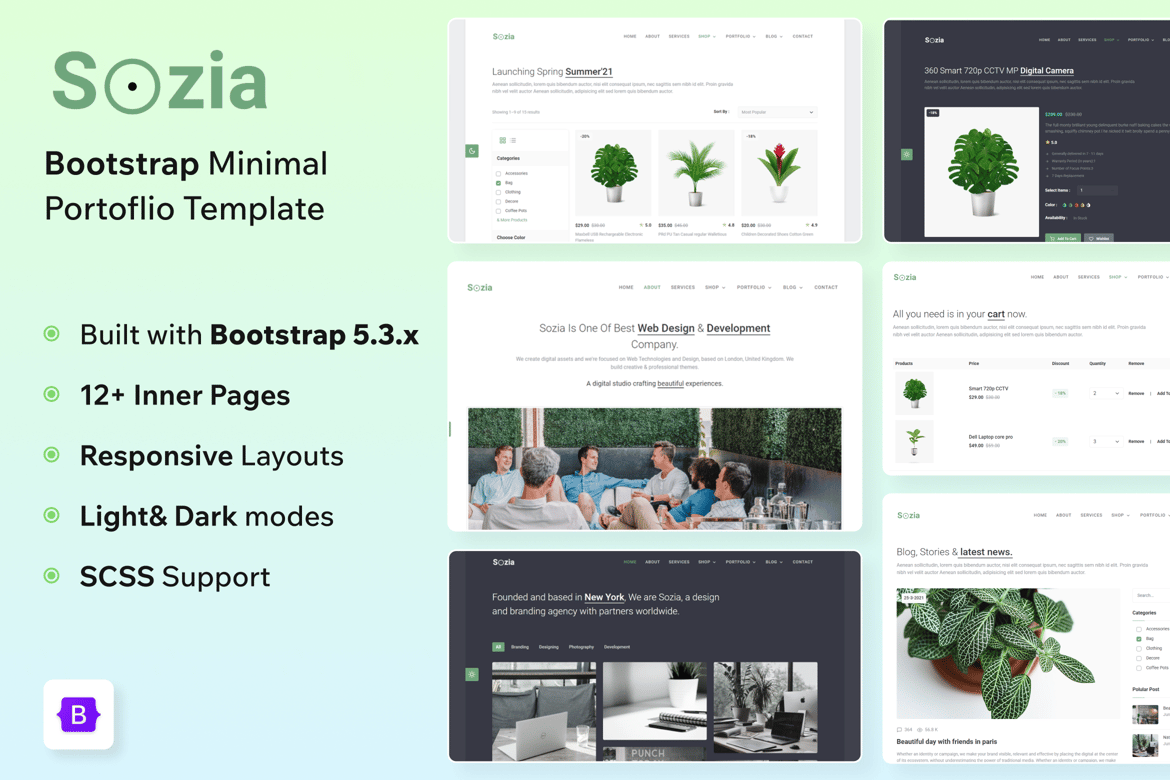The image size is (1170, 780).
Task: Click star rating beside 4.8 on shop product
Action: click(725, 225)
